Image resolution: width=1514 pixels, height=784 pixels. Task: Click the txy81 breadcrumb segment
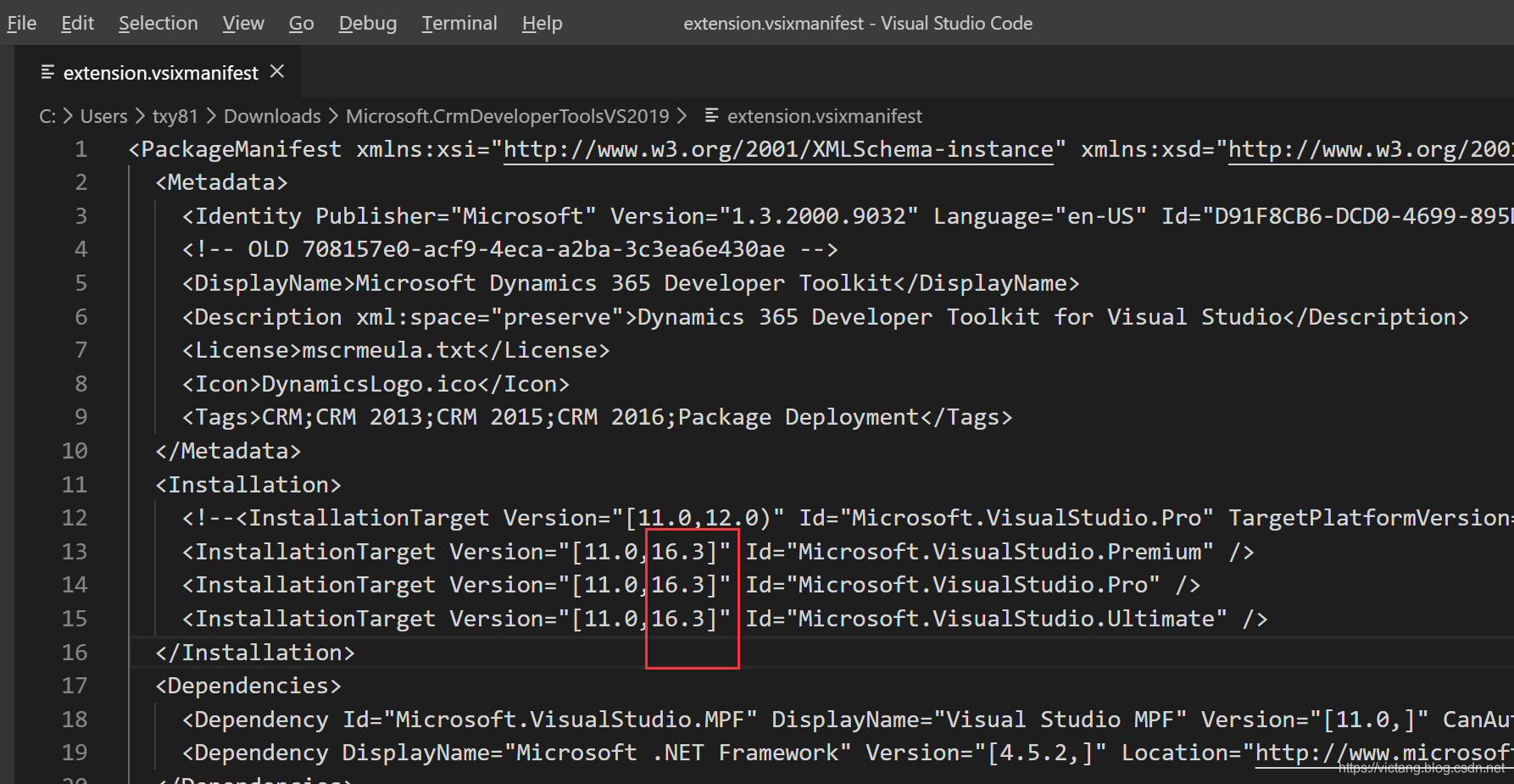click(x=175, y=116)
